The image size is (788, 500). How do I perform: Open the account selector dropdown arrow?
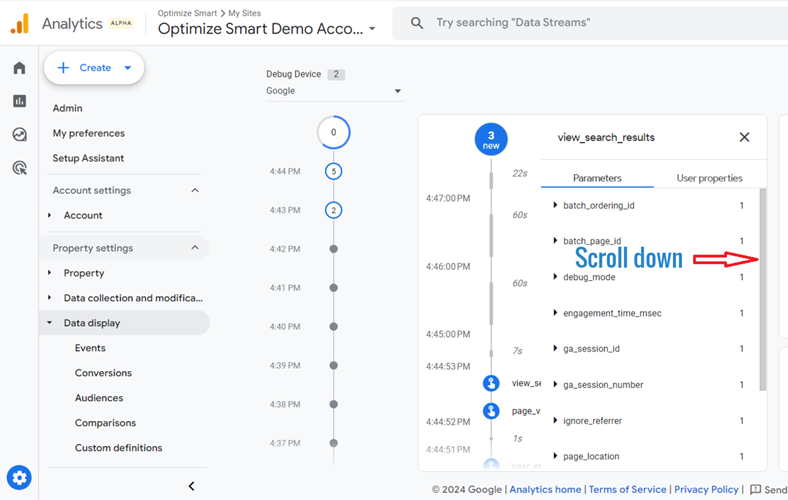(x=372, y=29)
